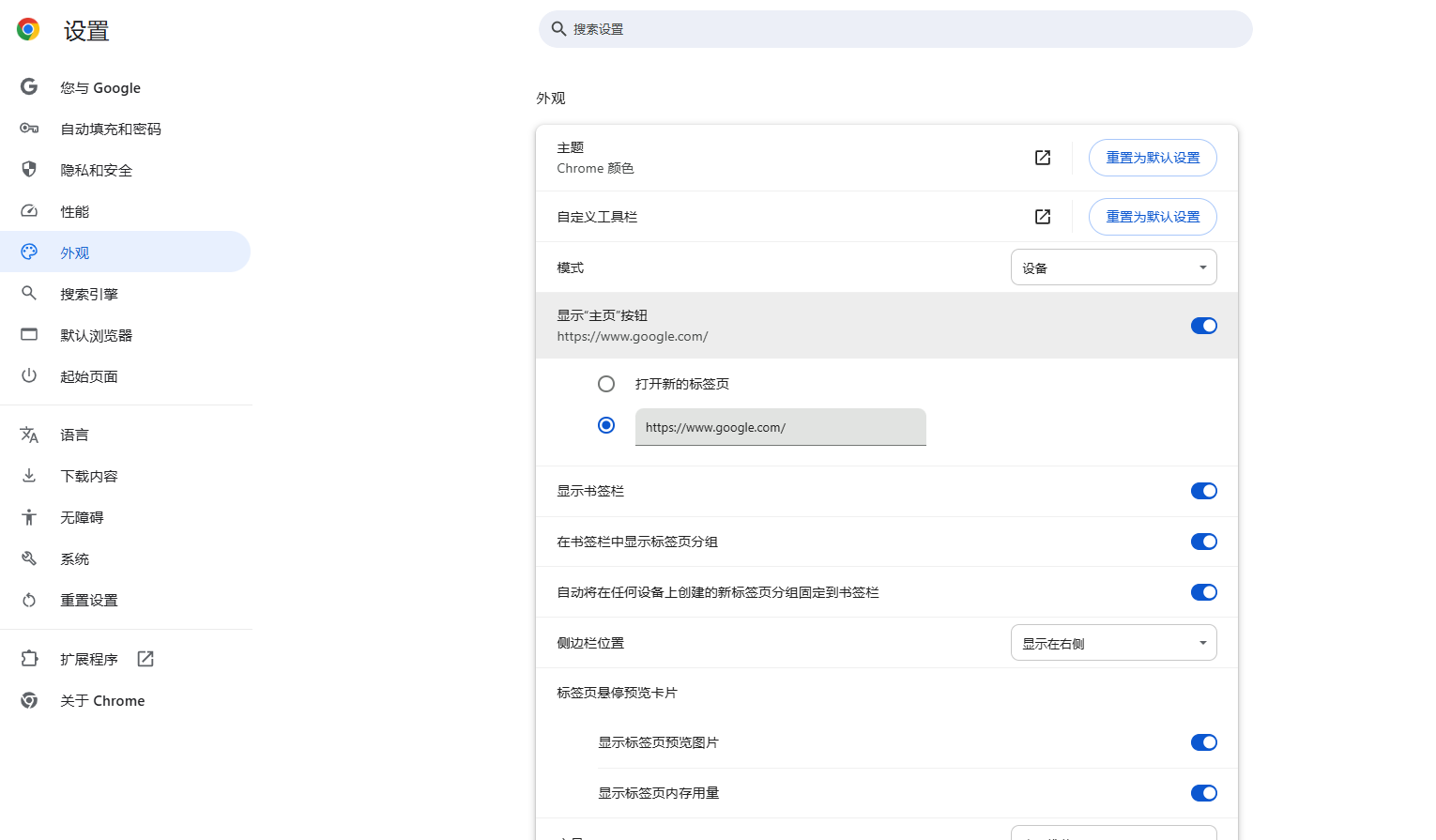Click the translate icon for 语言
This screenshot has width=1436, height=840.
[x=29, y=435]
